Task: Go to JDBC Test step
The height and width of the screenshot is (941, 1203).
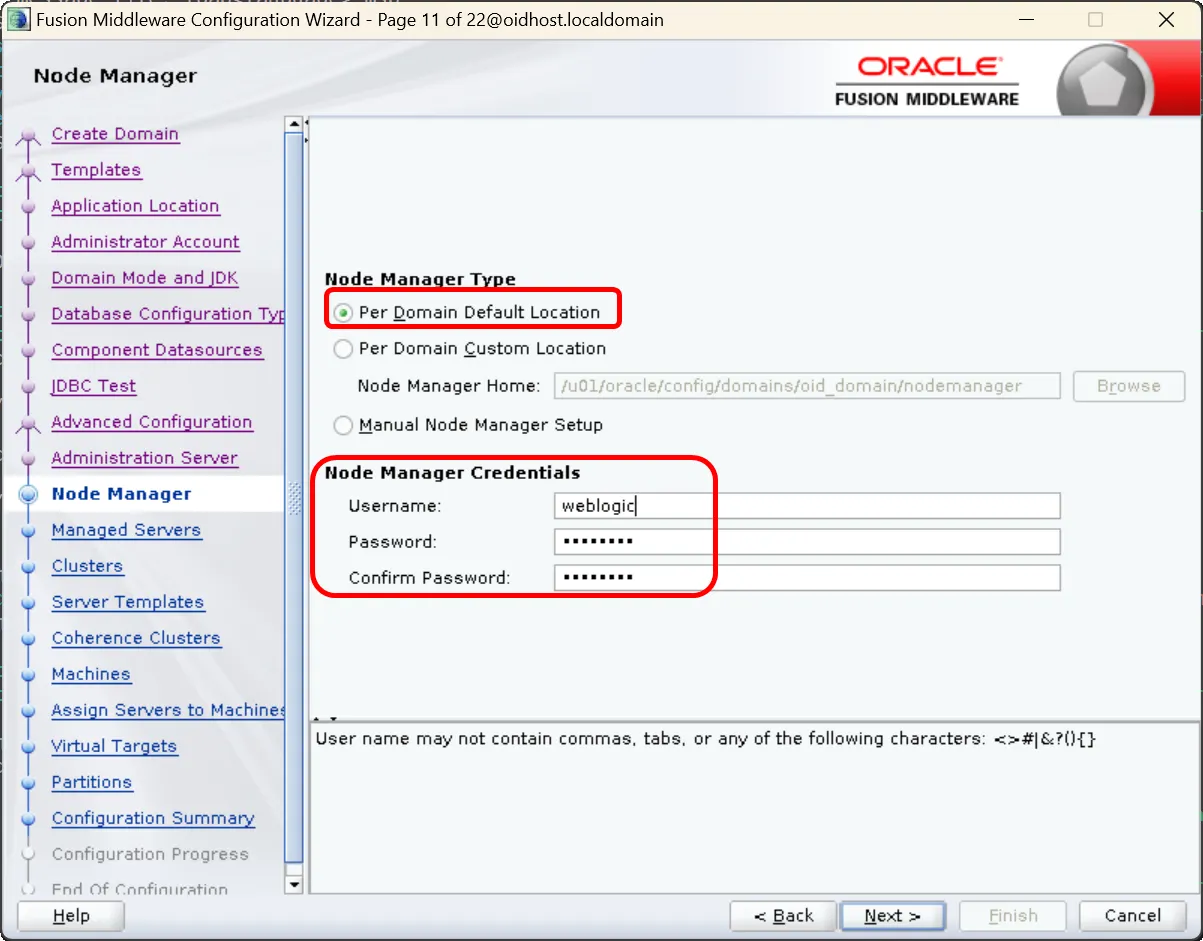Action: click(x=94, y=386)
